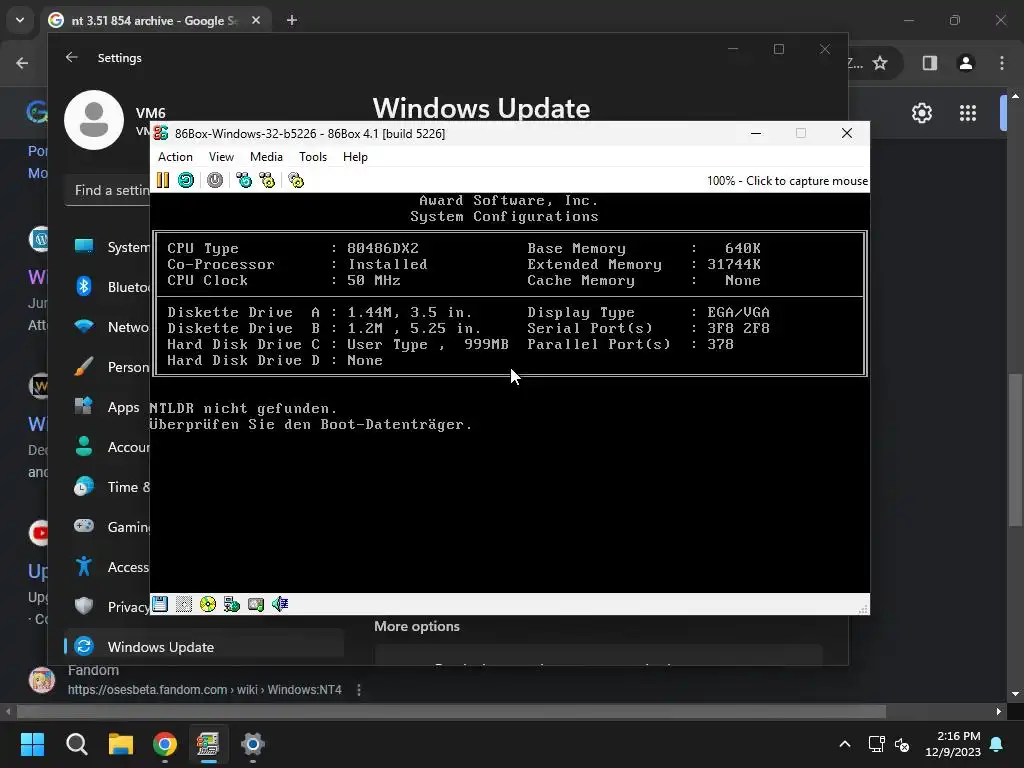The image size is (1024, 768).
Task: Send Ctrl+Alt+Esc via toolbar icon
Action: 267,180
